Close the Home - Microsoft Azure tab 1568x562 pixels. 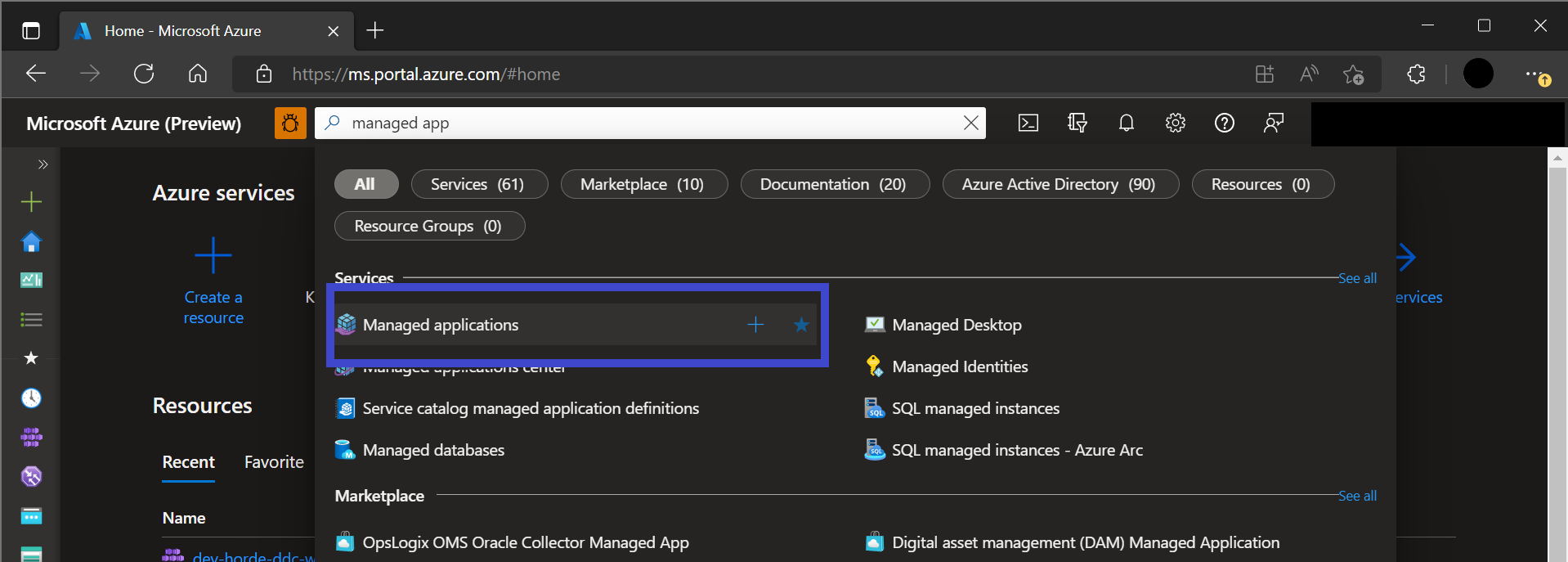[333, 31]
